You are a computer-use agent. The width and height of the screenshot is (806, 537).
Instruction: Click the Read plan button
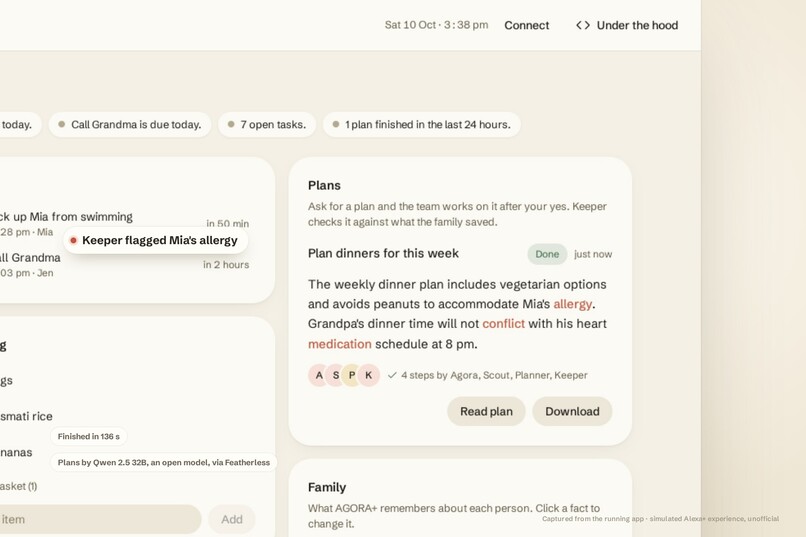coord(486,411)
